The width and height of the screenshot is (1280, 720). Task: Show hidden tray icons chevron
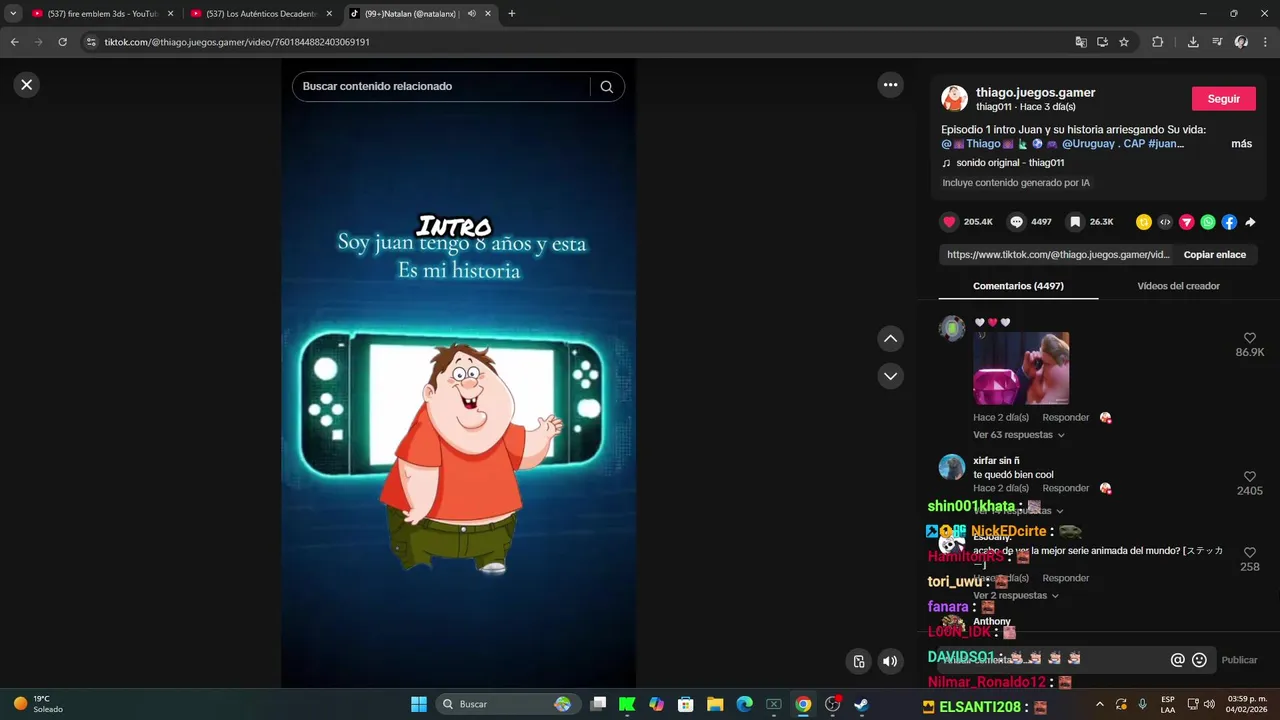[x=1100, y=704]
